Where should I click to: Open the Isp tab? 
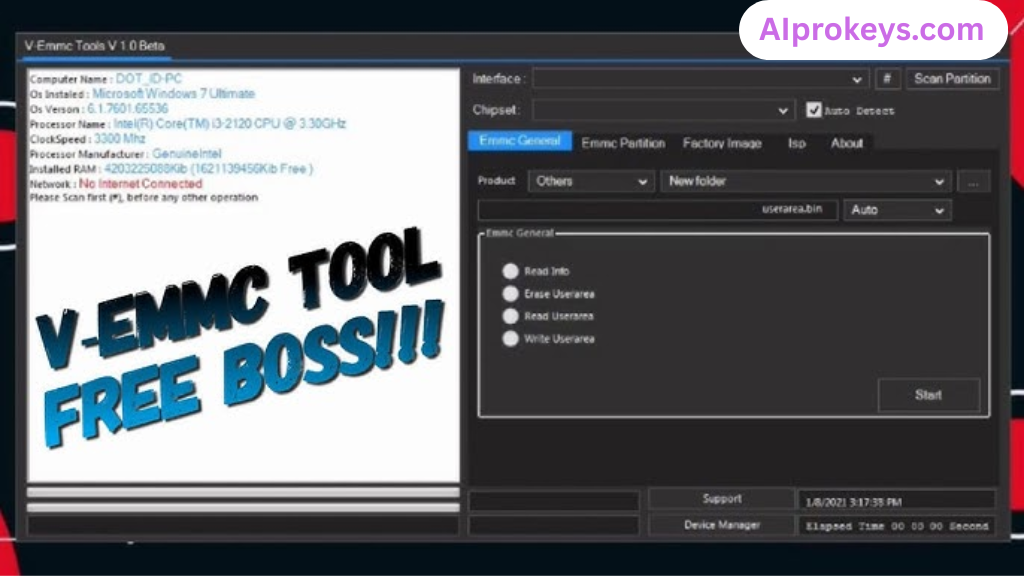pos(797,143)
